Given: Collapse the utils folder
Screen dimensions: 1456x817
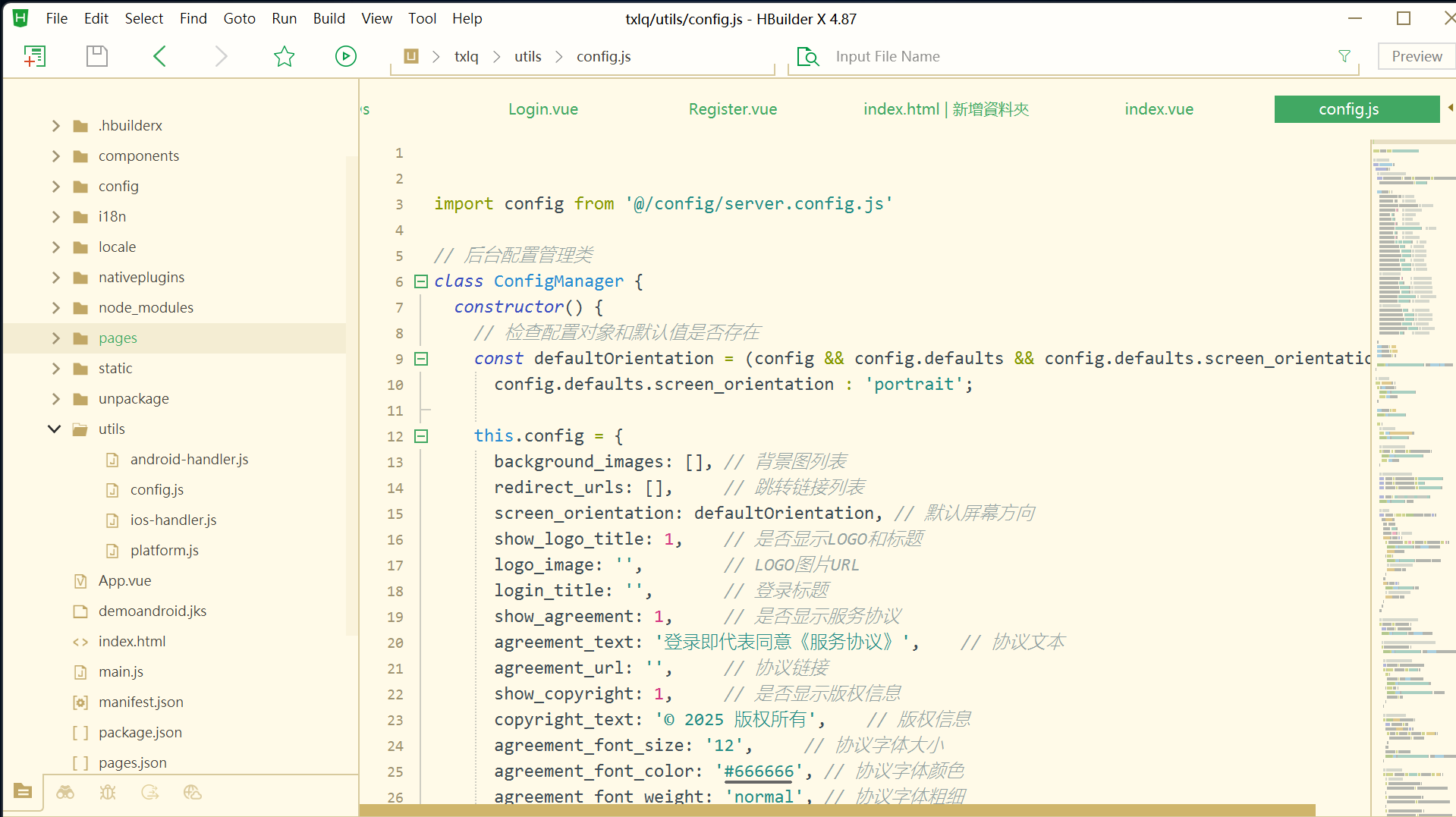Looking at the screenshot, I should (x=55, y=429).
